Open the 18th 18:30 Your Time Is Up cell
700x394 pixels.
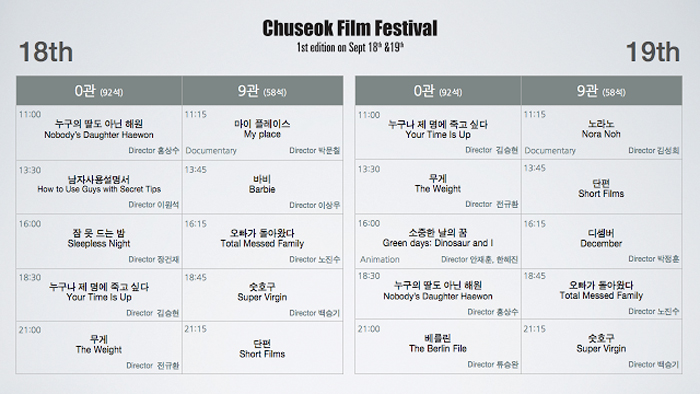tap(99, 294)
